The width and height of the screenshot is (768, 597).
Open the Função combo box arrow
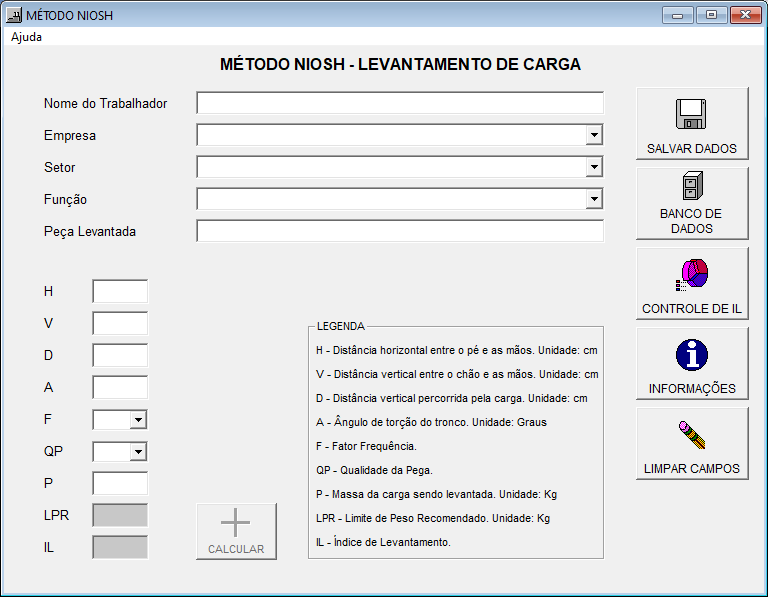[x=594, y=199]
